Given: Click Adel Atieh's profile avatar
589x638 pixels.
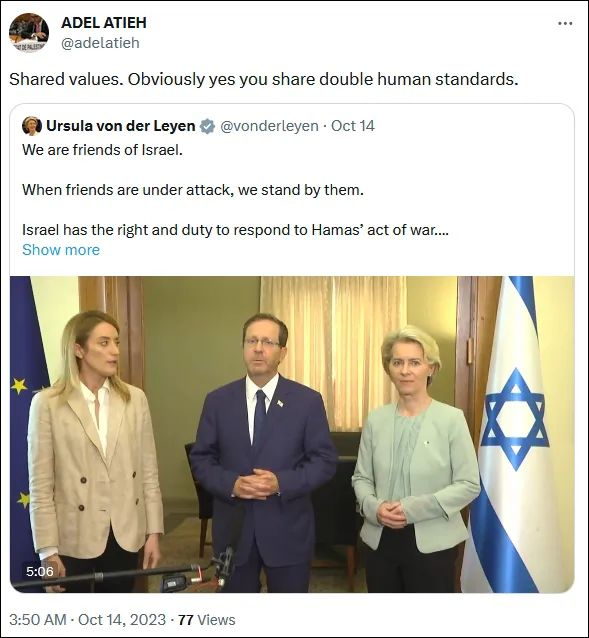Looking at the screenshot, I should point(29,33).
